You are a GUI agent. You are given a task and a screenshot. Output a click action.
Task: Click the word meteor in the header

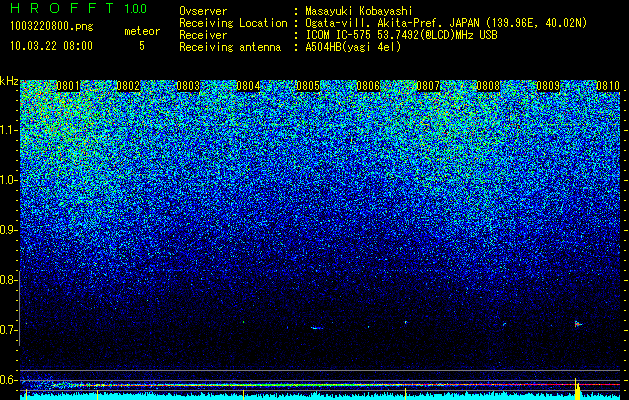click(142, 31)
